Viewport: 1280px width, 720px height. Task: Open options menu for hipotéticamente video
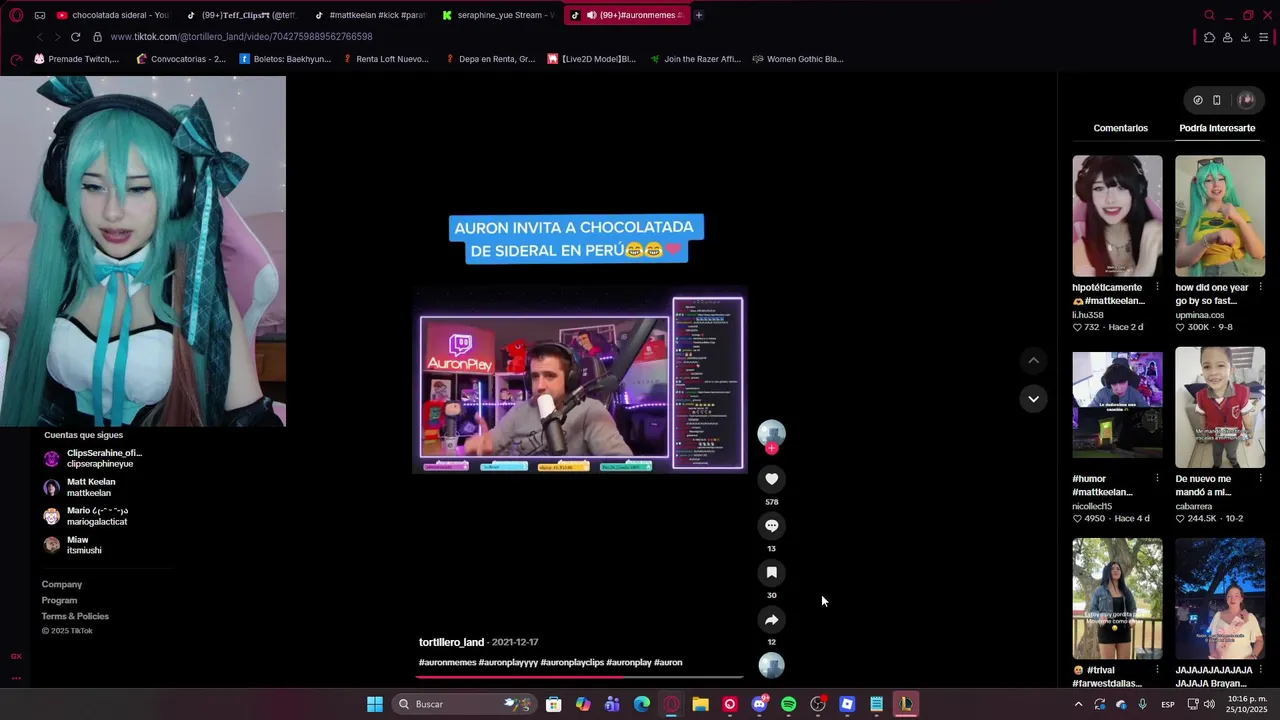click(x=1157, y=287)
